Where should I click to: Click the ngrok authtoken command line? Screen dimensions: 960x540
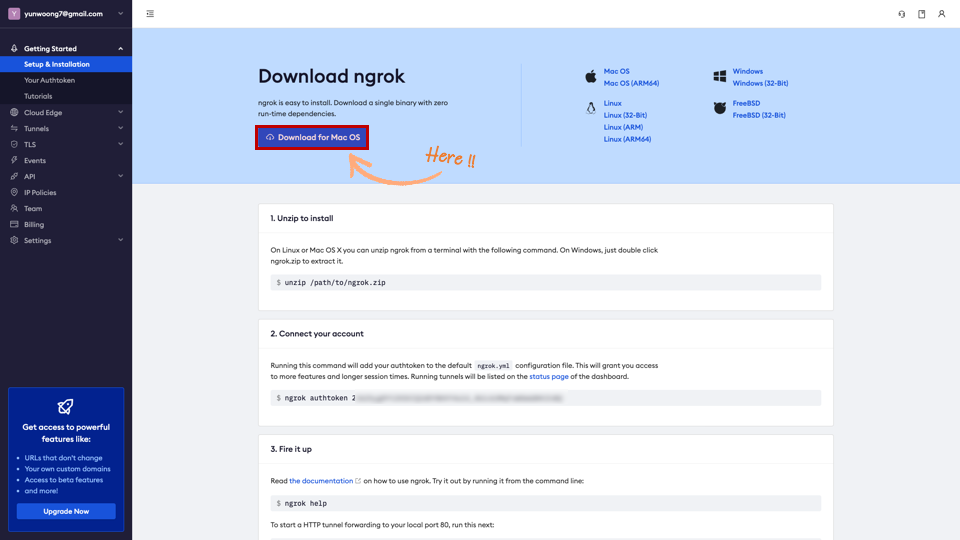(x=546, y=398)
